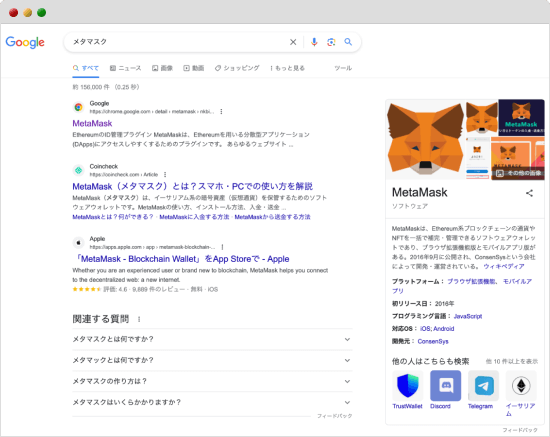This screenshot has height=437, width=550.
Task: Expand the question メタマックとは何ですか？
Action: pos(212,360)
